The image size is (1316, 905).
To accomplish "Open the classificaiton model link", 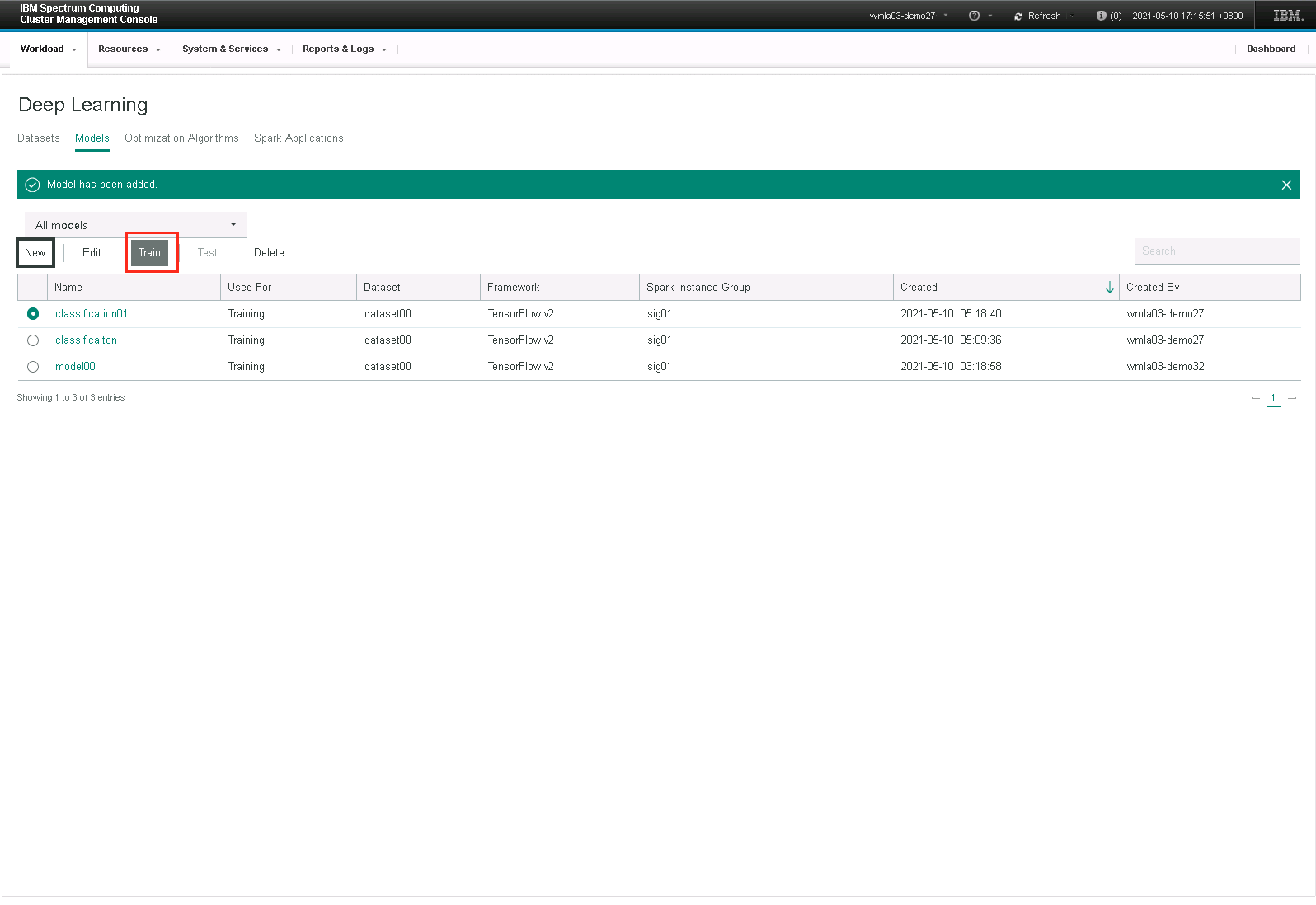I will tap(86, 340).
